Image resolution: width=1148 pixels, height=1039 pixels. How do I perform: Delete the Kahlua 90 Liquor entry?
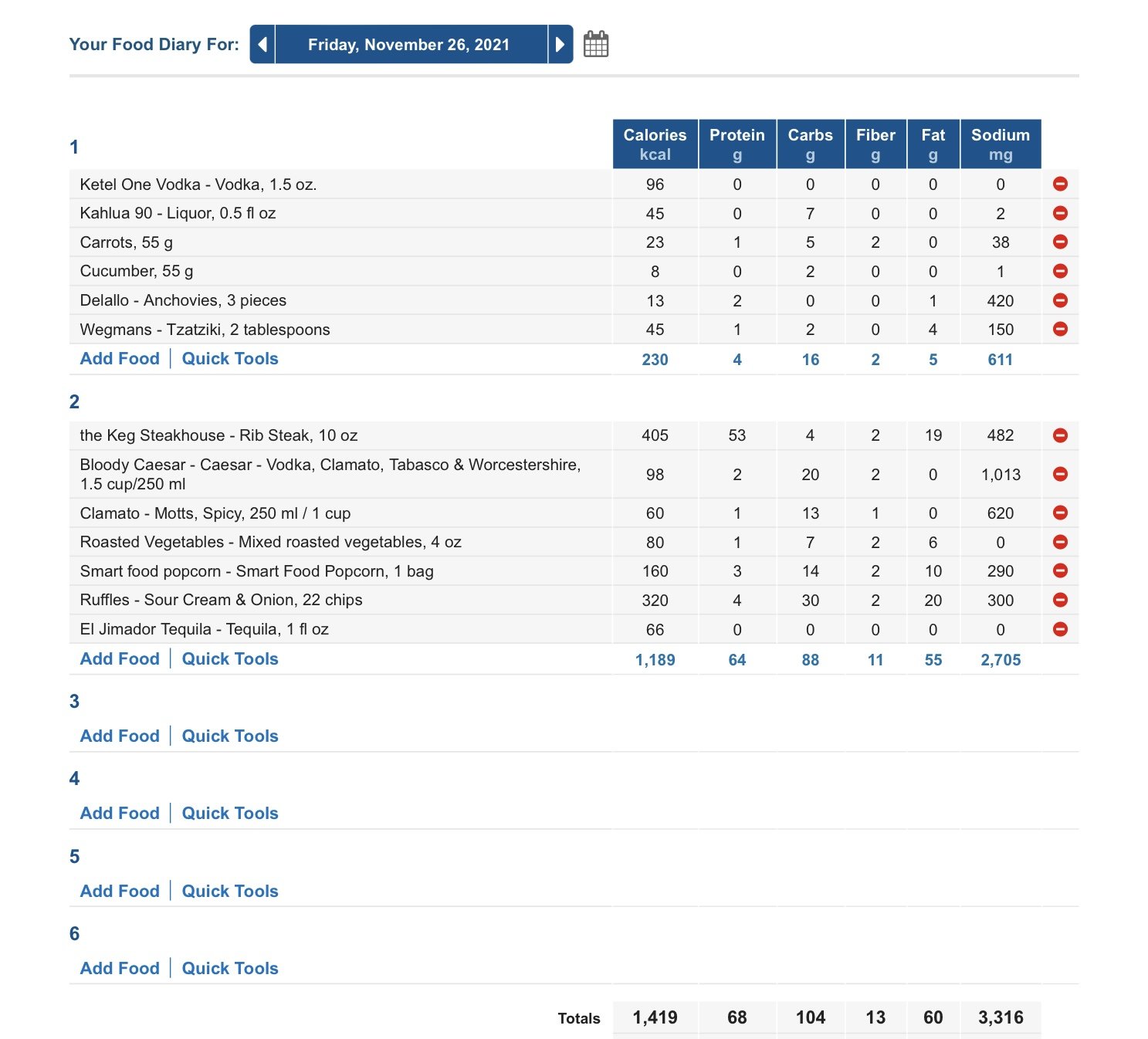click(1060, 213)
